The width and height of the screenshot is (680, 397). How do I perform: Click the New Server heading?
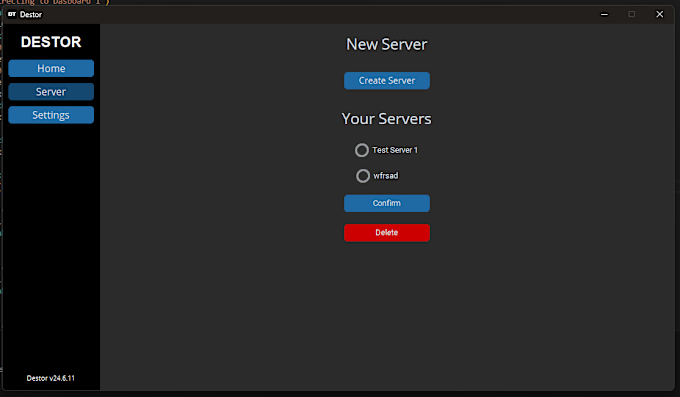point(387,44)
